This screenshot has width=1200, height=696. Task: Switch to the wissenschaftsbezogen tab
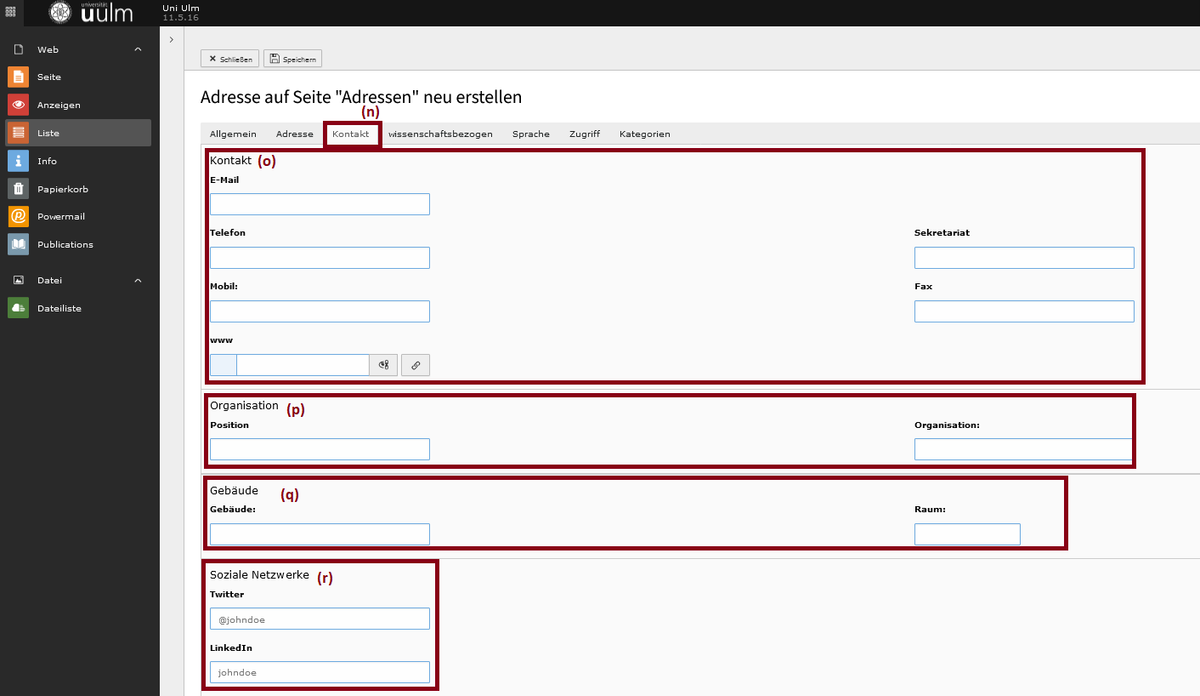pyautogui.click(x=440, y=134)
